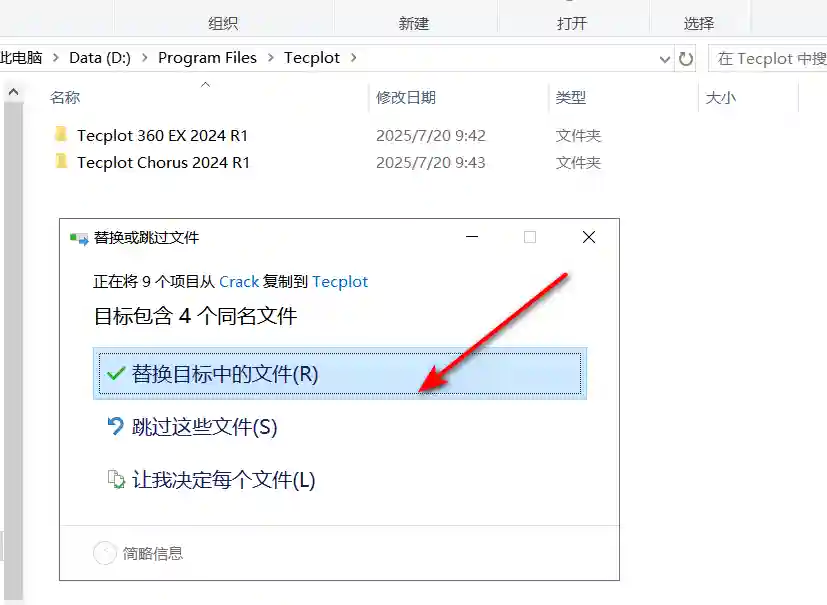The width and height of the screenshot is (827, 605).
Task: Open the Crack source folder link
Action: [239, 282]
